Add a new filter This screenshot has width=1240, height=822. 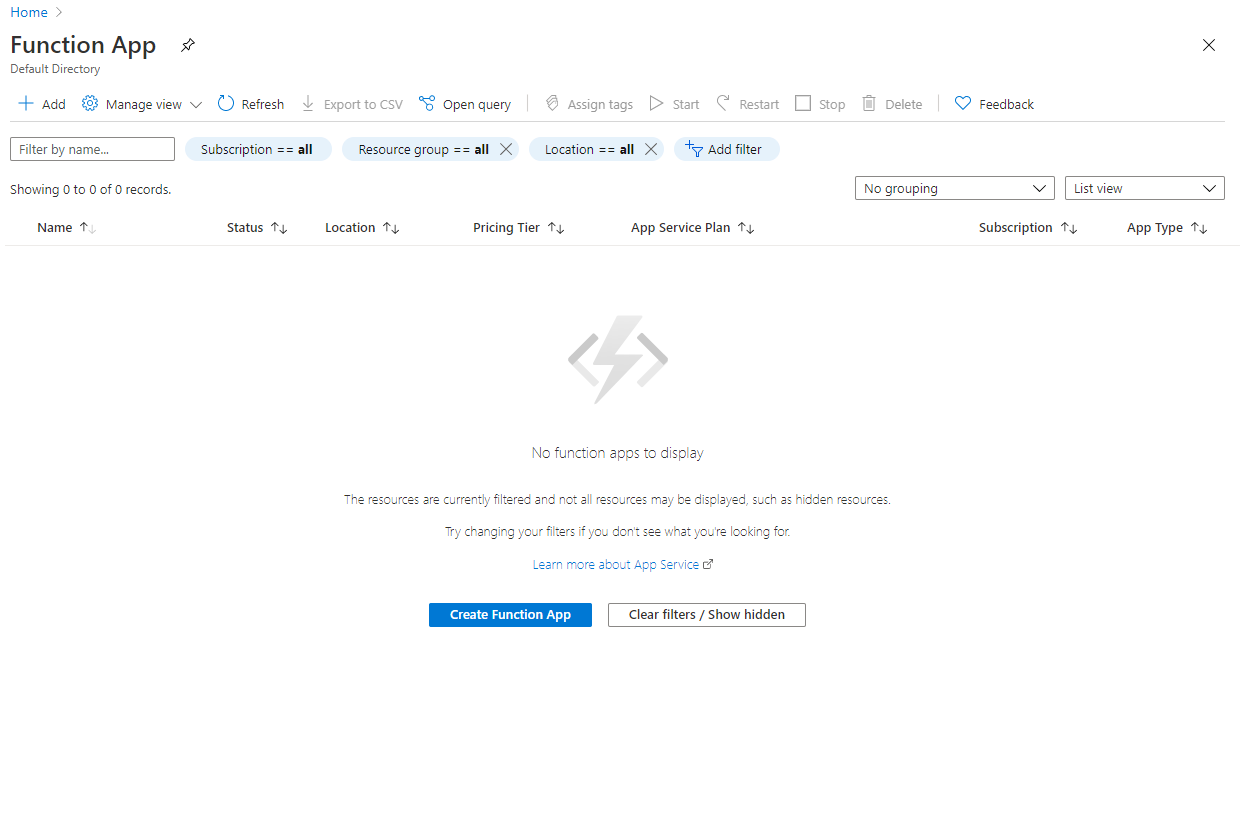727,149
